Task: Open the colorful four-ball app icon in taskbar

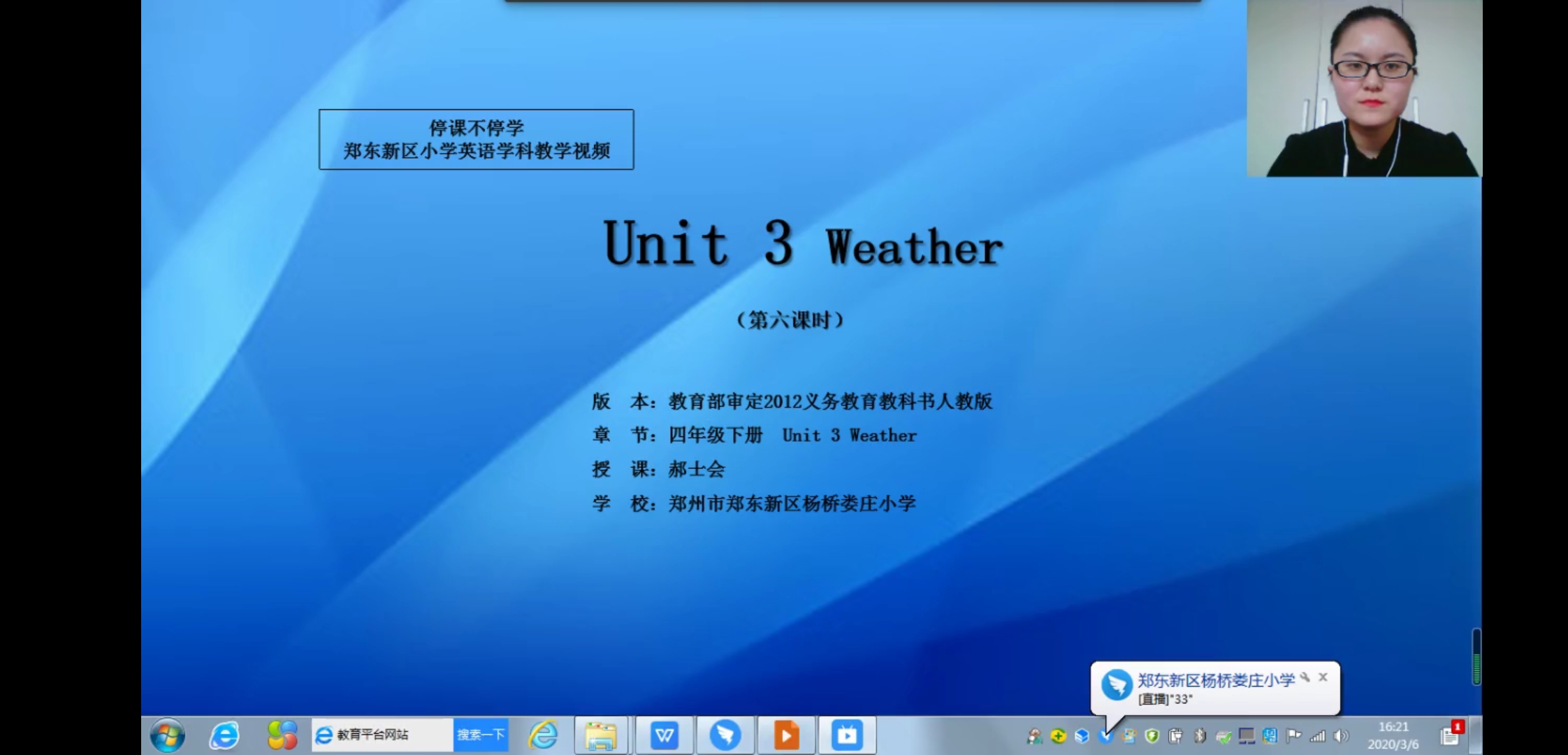Action: coord(282,735)
